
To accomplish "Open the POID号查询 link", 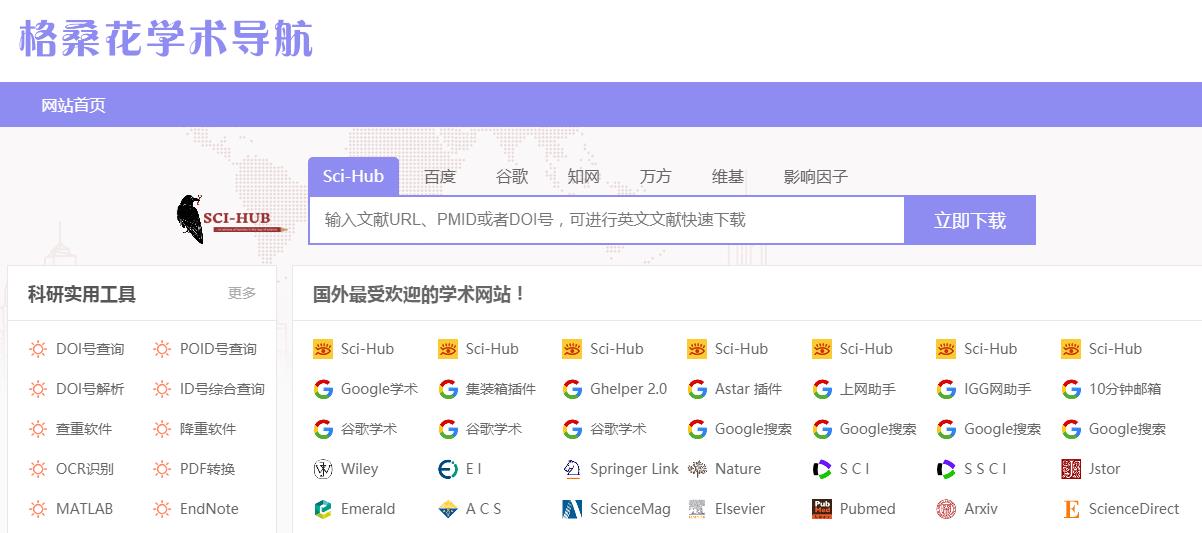I will tap(218, 349).
